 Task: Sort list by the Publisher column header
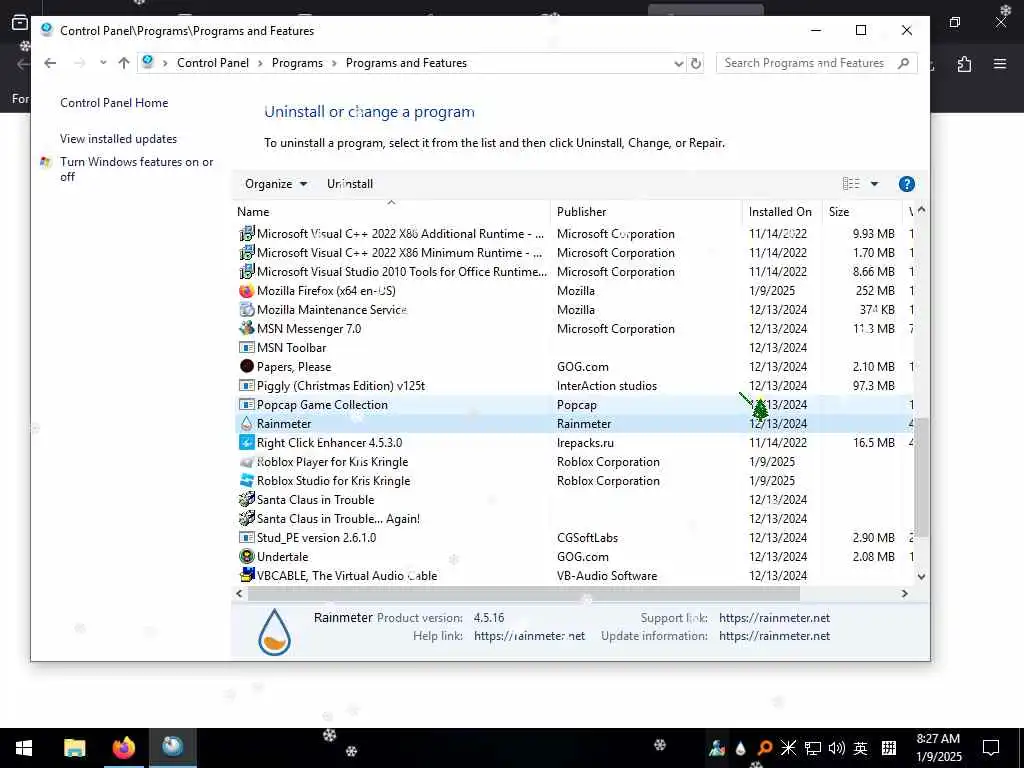[x=646, y=212]
